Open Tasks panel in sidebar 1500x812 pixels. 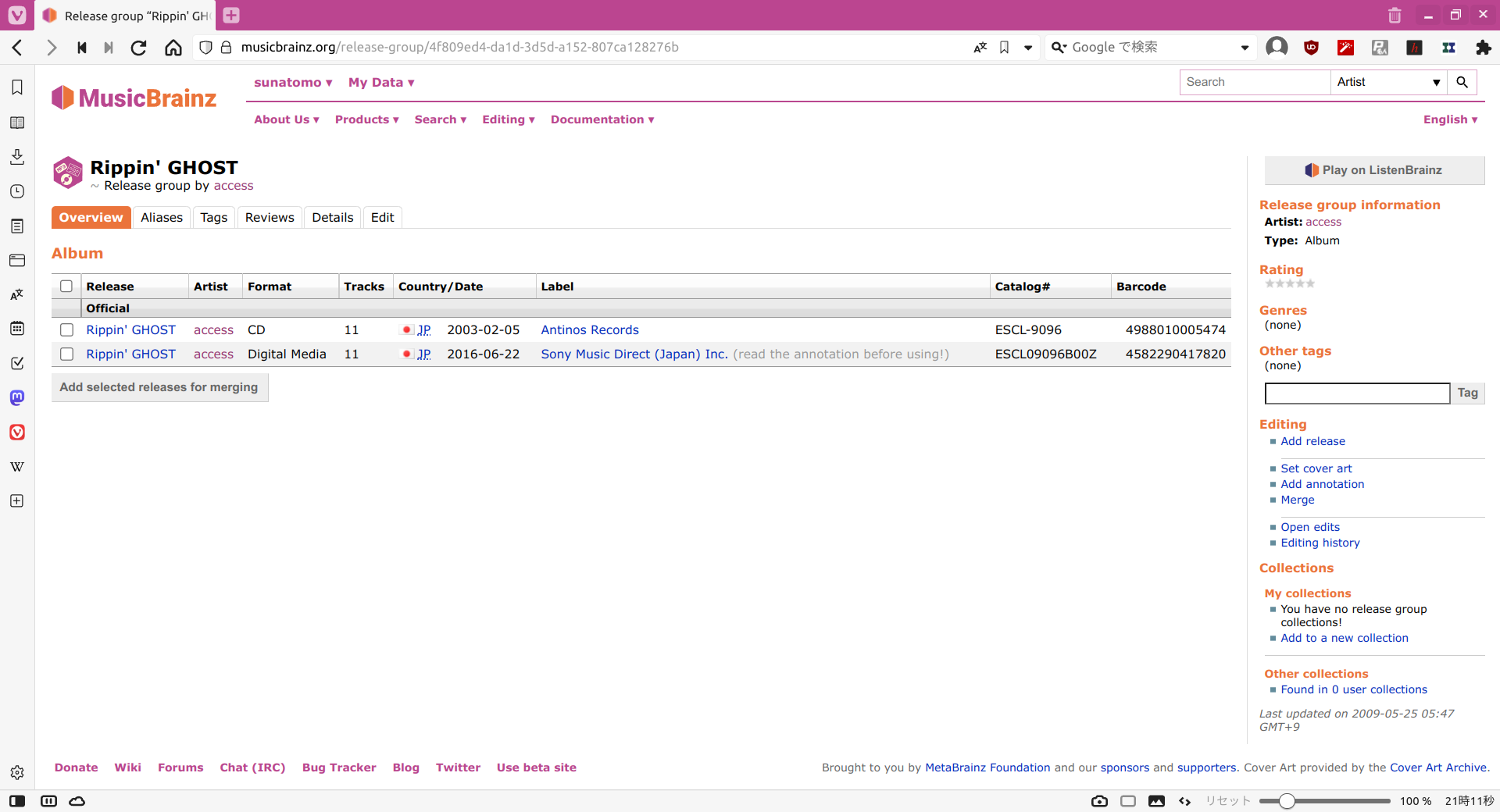point(17,363)
